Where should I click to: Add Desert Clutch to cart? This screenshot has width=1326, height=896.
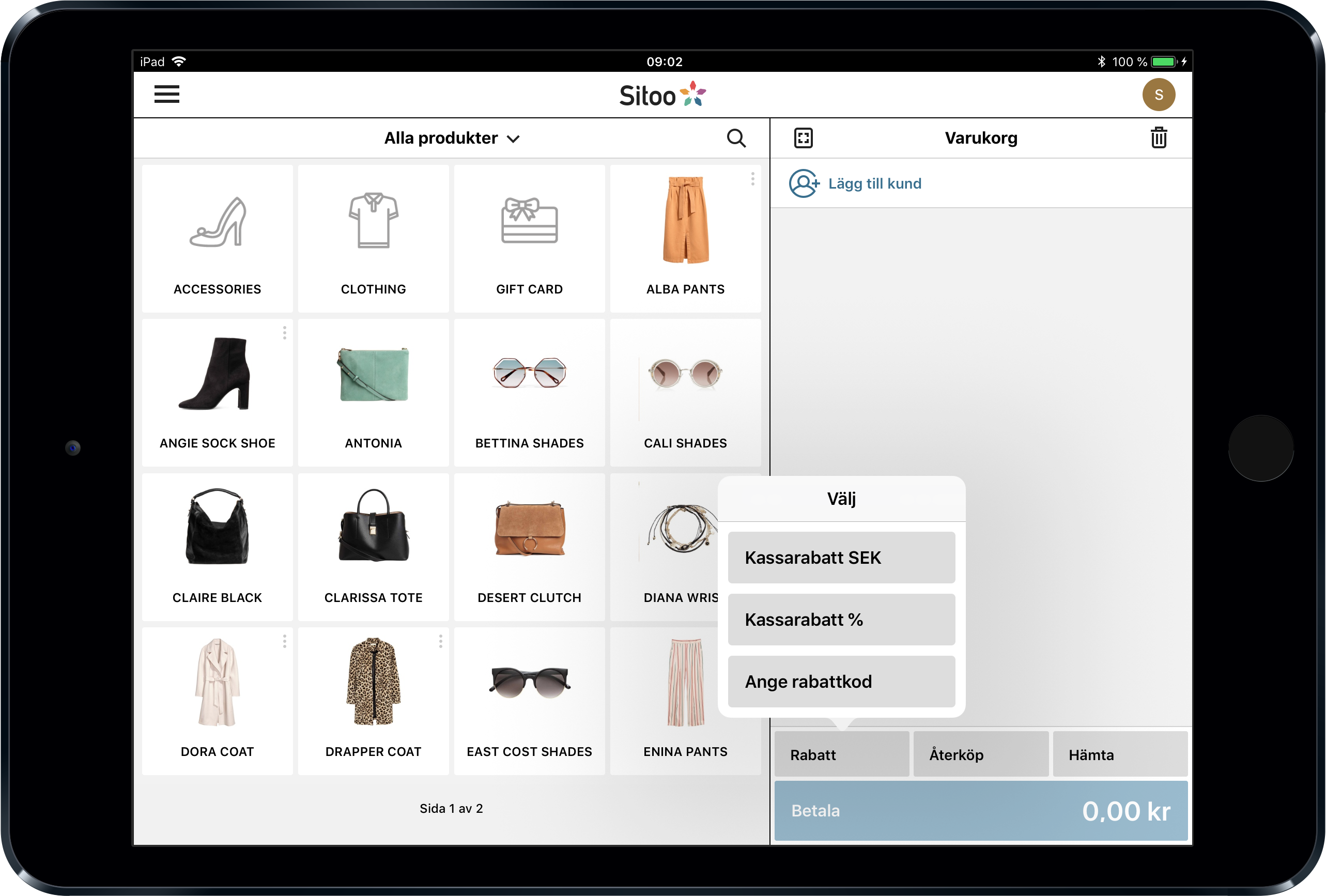(530, 547)
